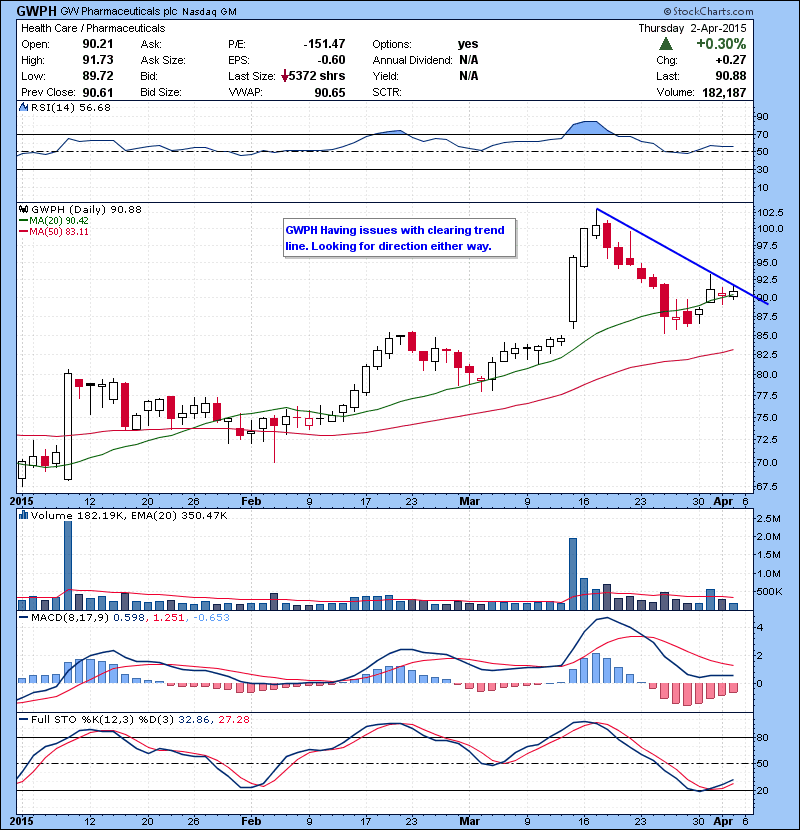800x830 pixels.
Task: Click the Yield: label
Action: pos(385,76)
